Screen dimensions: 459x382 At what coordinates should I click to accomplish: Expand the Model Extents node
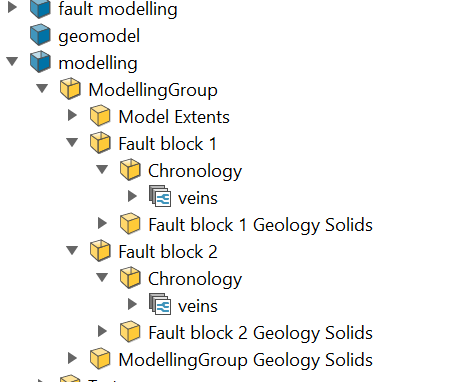[72, 115]
